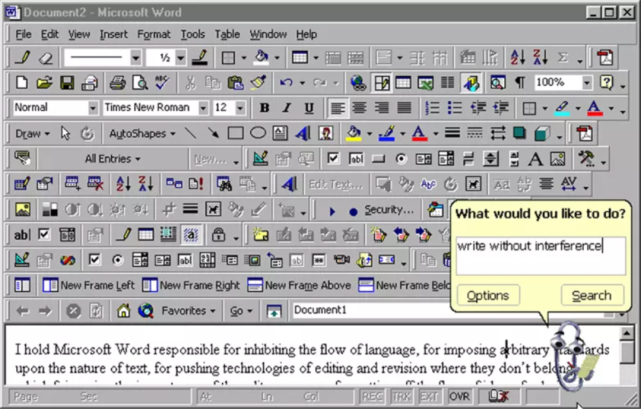The width and height of the screenshot is (641, 409).
Task: Insert an Option Button control
Action: [x=401, y=159]
